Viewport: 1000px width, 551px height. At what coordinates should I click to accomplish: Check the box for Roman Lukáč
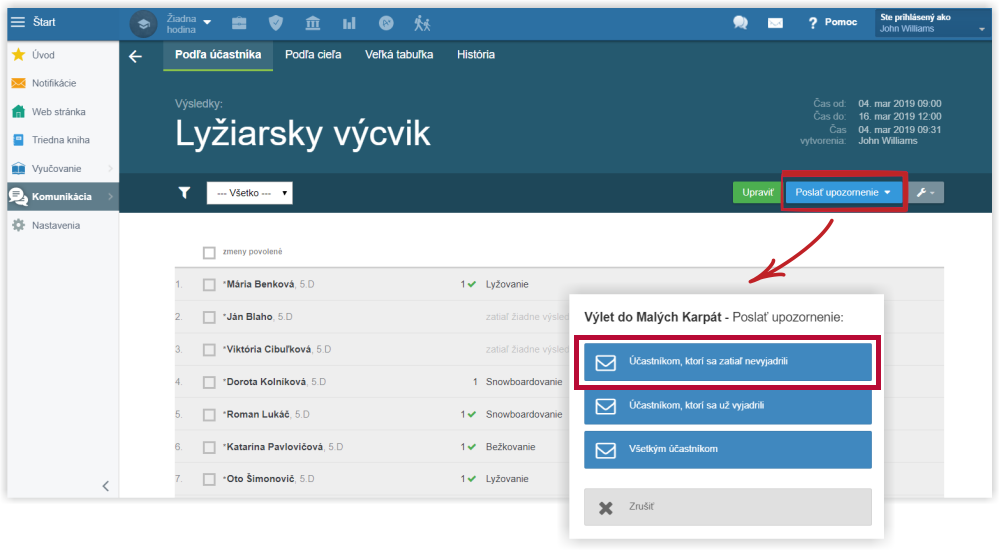[x=209, y=415]
